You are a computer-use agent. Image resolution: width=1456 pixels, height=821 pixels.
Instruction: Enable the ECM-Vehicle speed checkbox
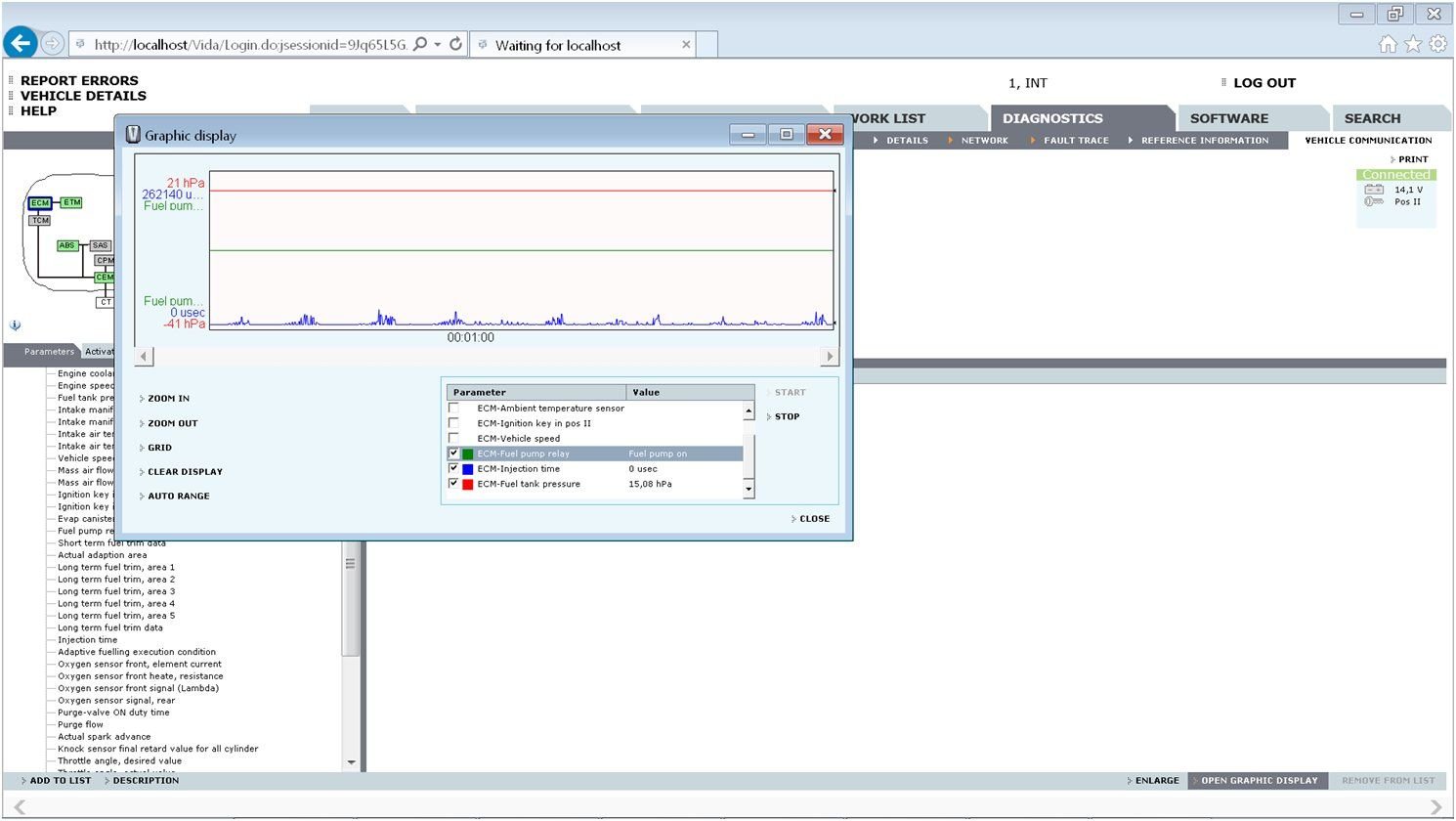click(x=453, y=438)
